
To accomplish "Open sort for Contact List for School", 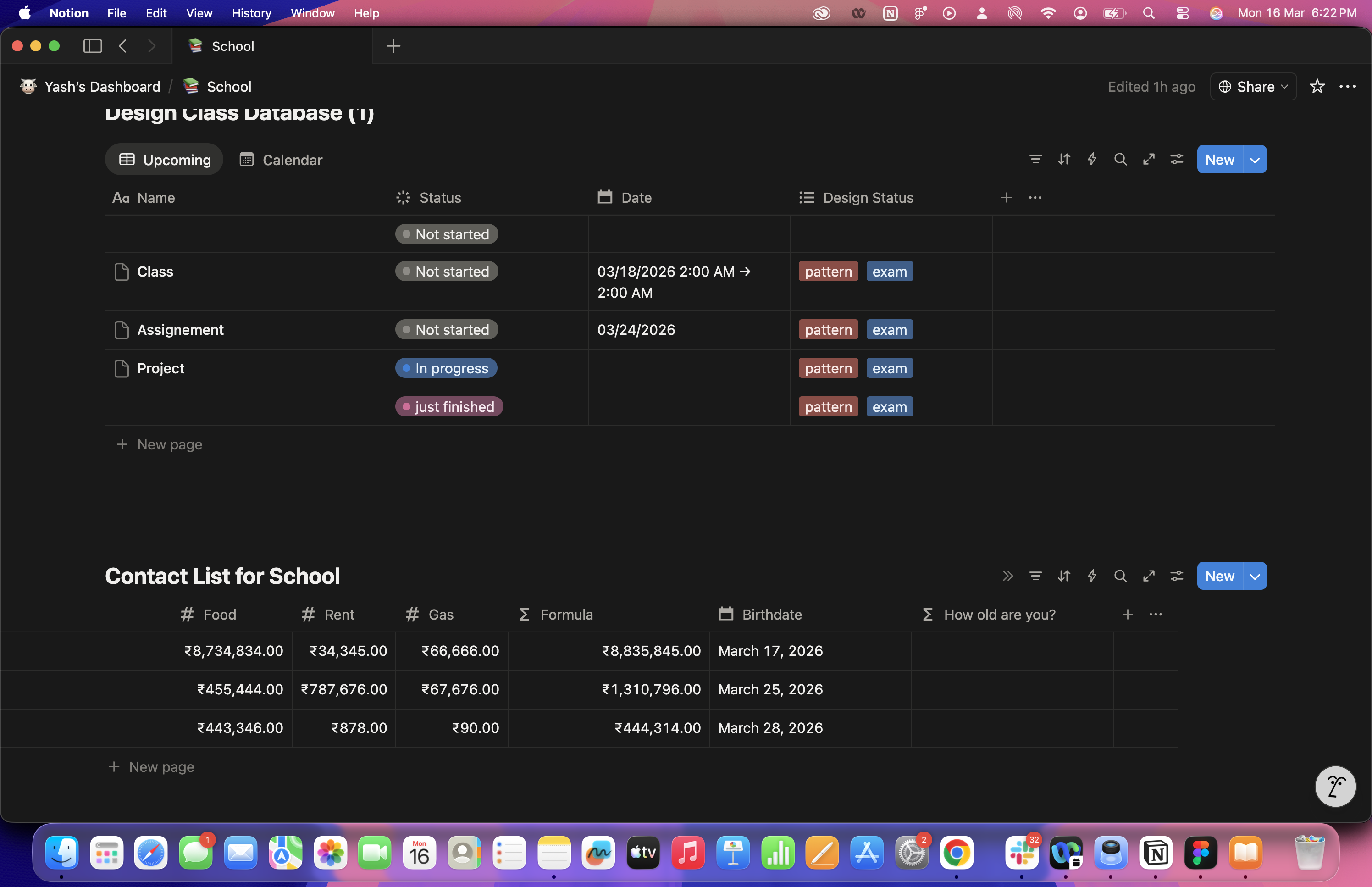I will (1063, 576).
